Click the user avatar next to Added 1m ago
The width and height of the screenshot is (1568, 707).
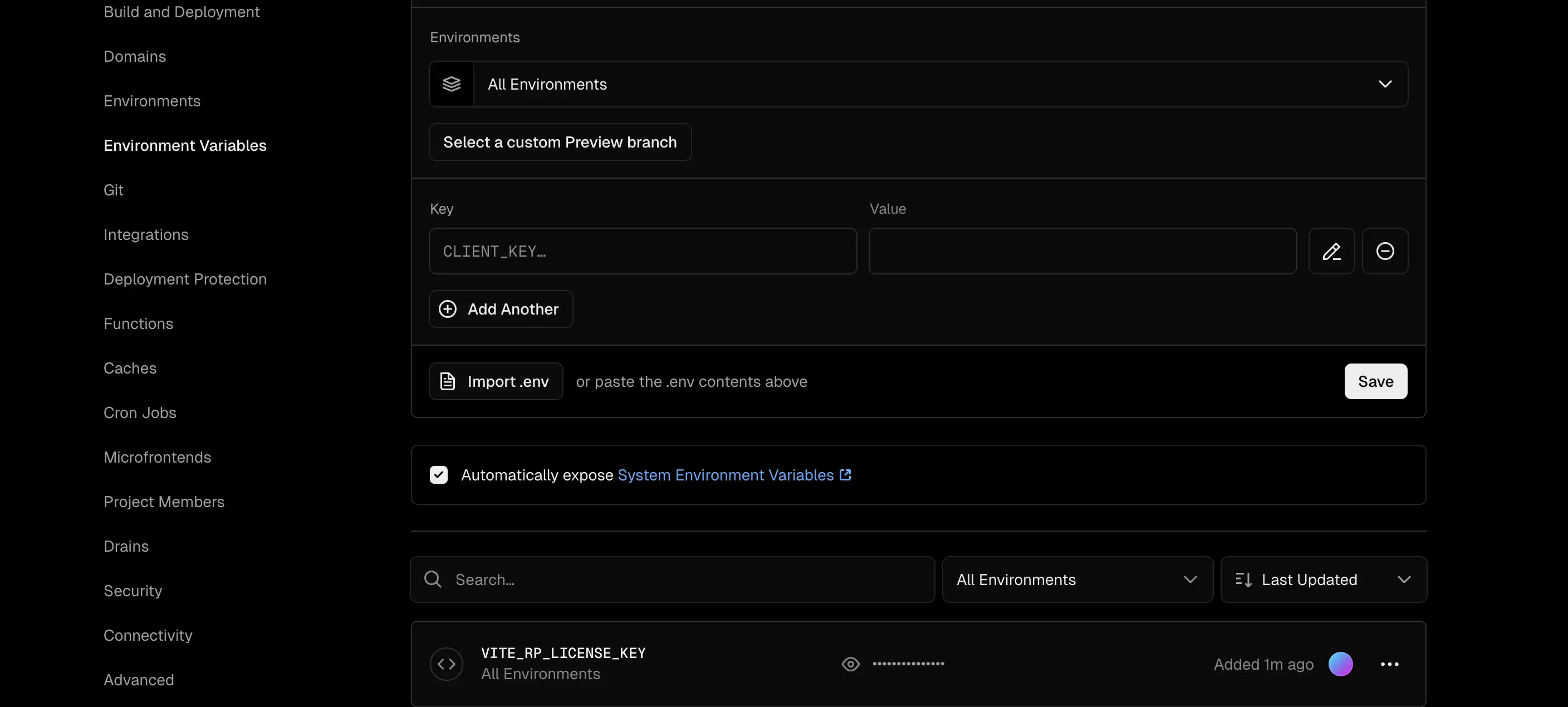click(1340, 664)
